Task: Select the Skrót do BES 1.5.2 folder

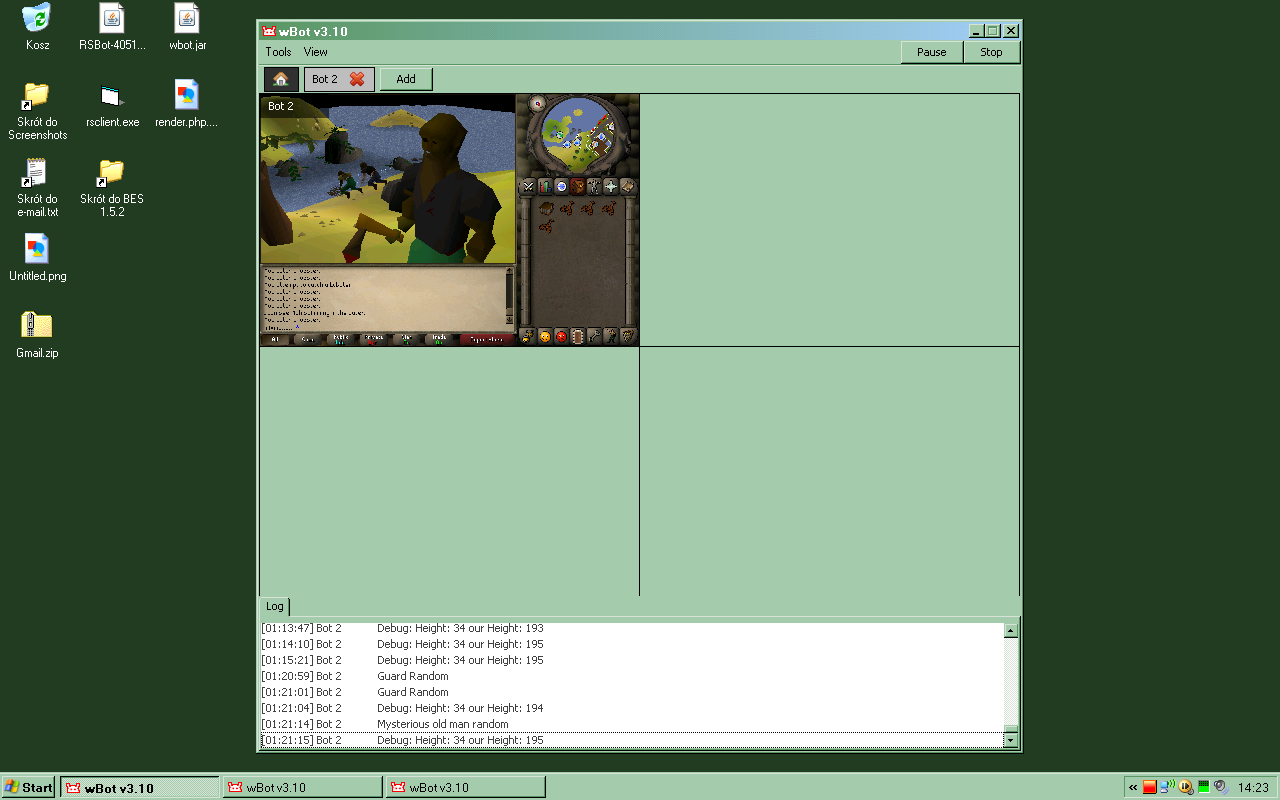Action: pyautogui.click(x=112, y=187)
